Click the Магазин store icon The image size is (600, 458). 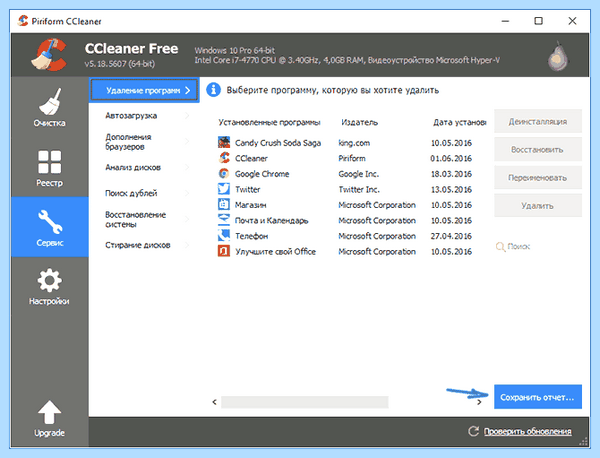tap(224, 204)
